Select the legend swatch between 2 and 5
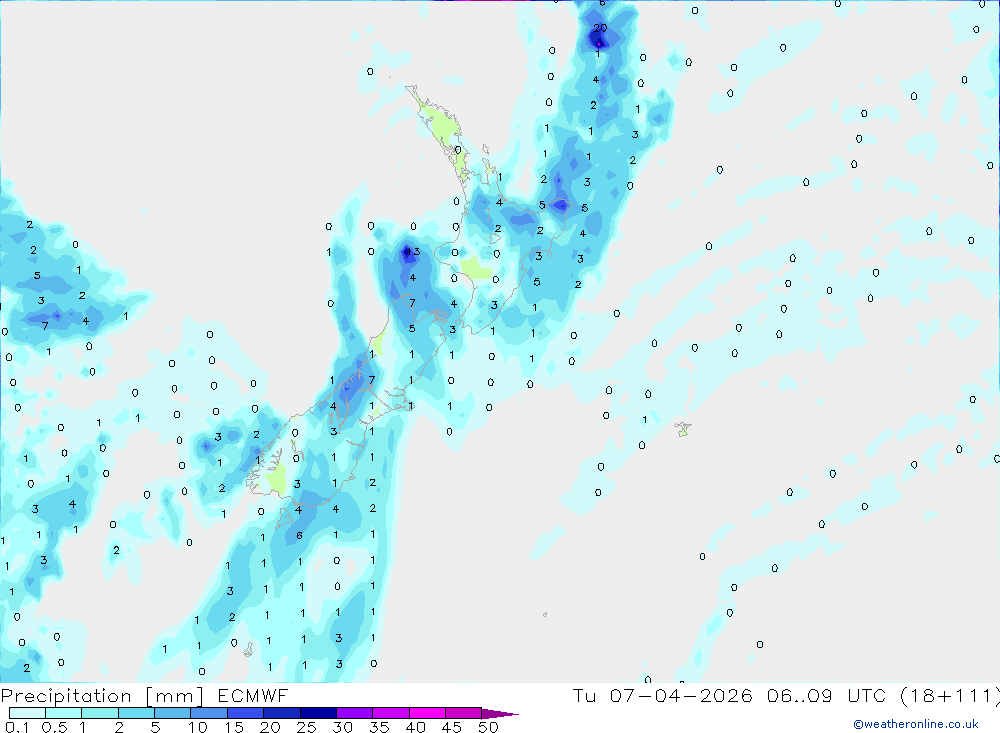1000x733 pixels. 136,713
